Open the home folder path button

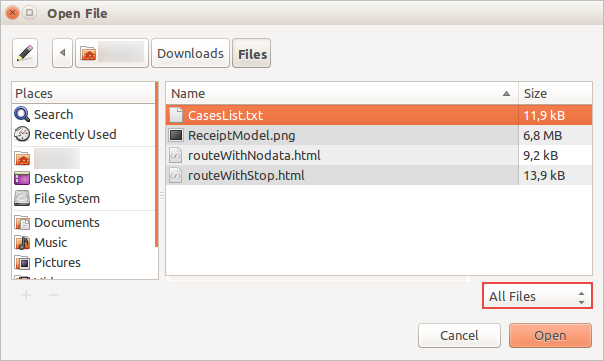point(112,53)
